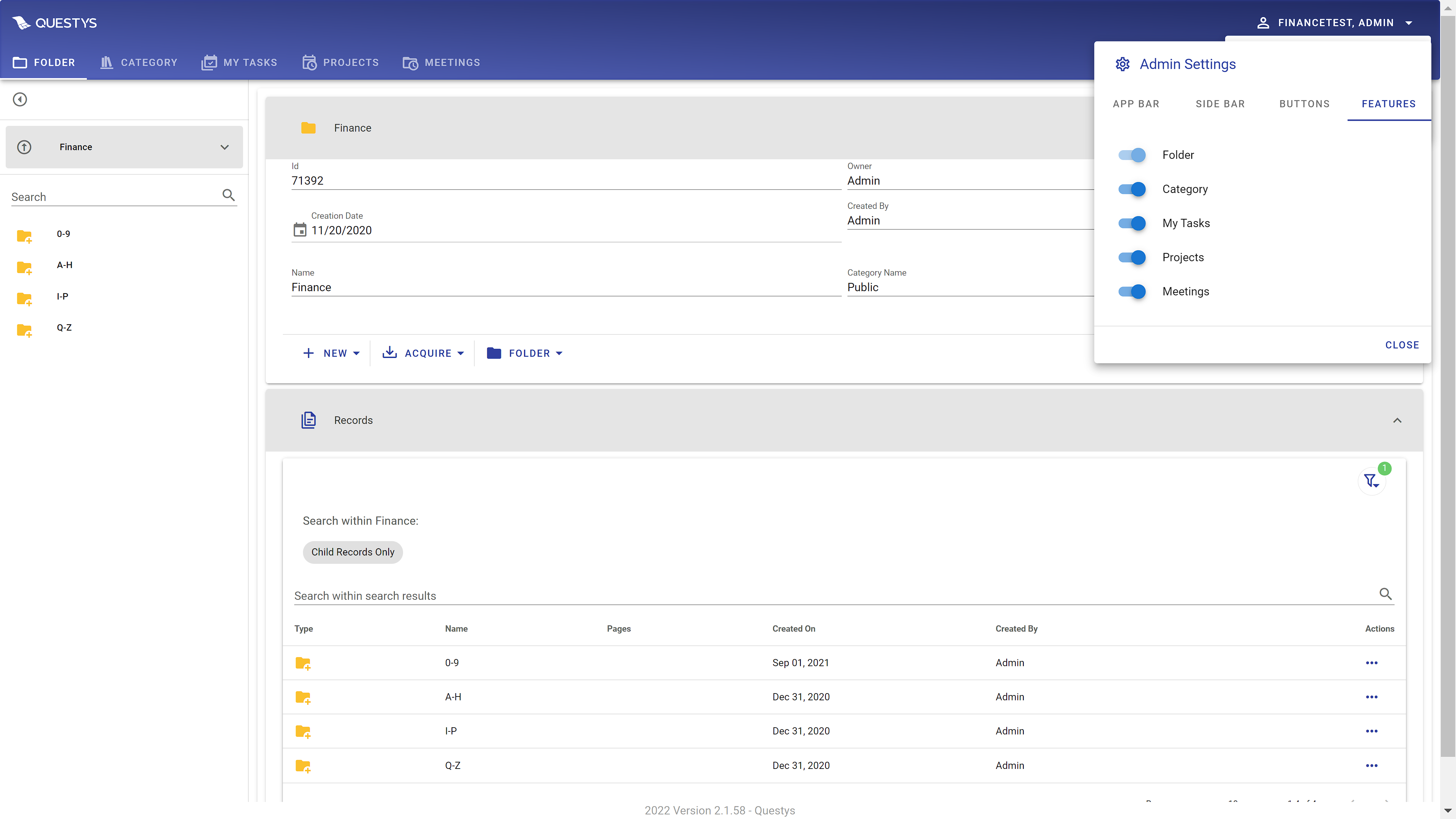Click the I-P row folder icon in Records

coord(303,731)
